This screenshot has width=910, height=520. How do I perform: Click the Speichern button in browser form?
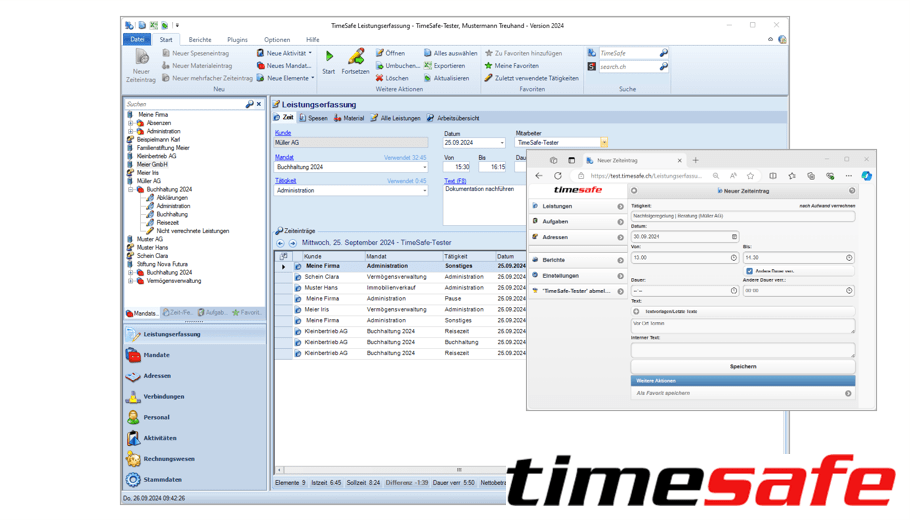pyautogui.click(x=743, y=367)
